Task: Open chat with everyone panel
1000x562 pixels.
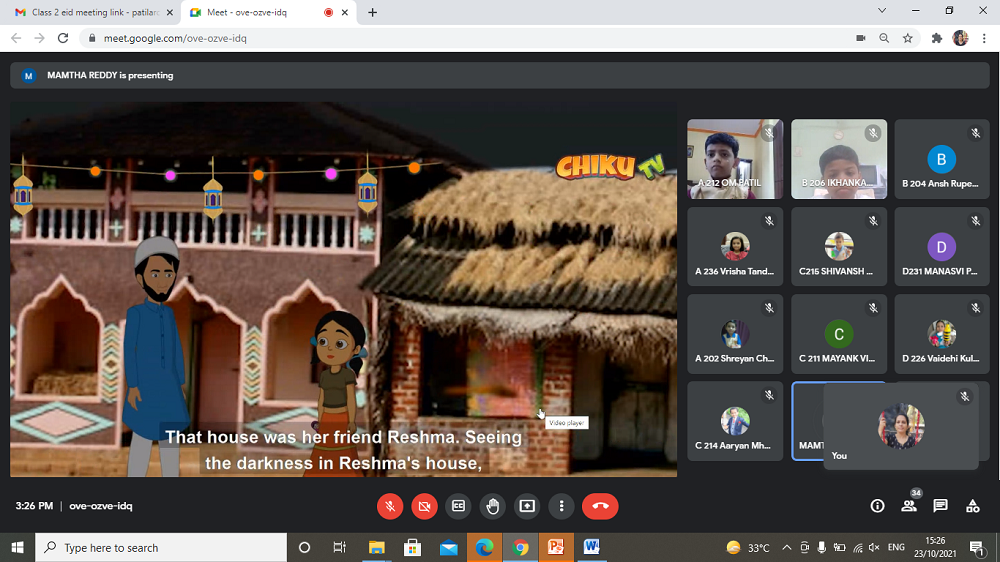Action: coord(940,506)
